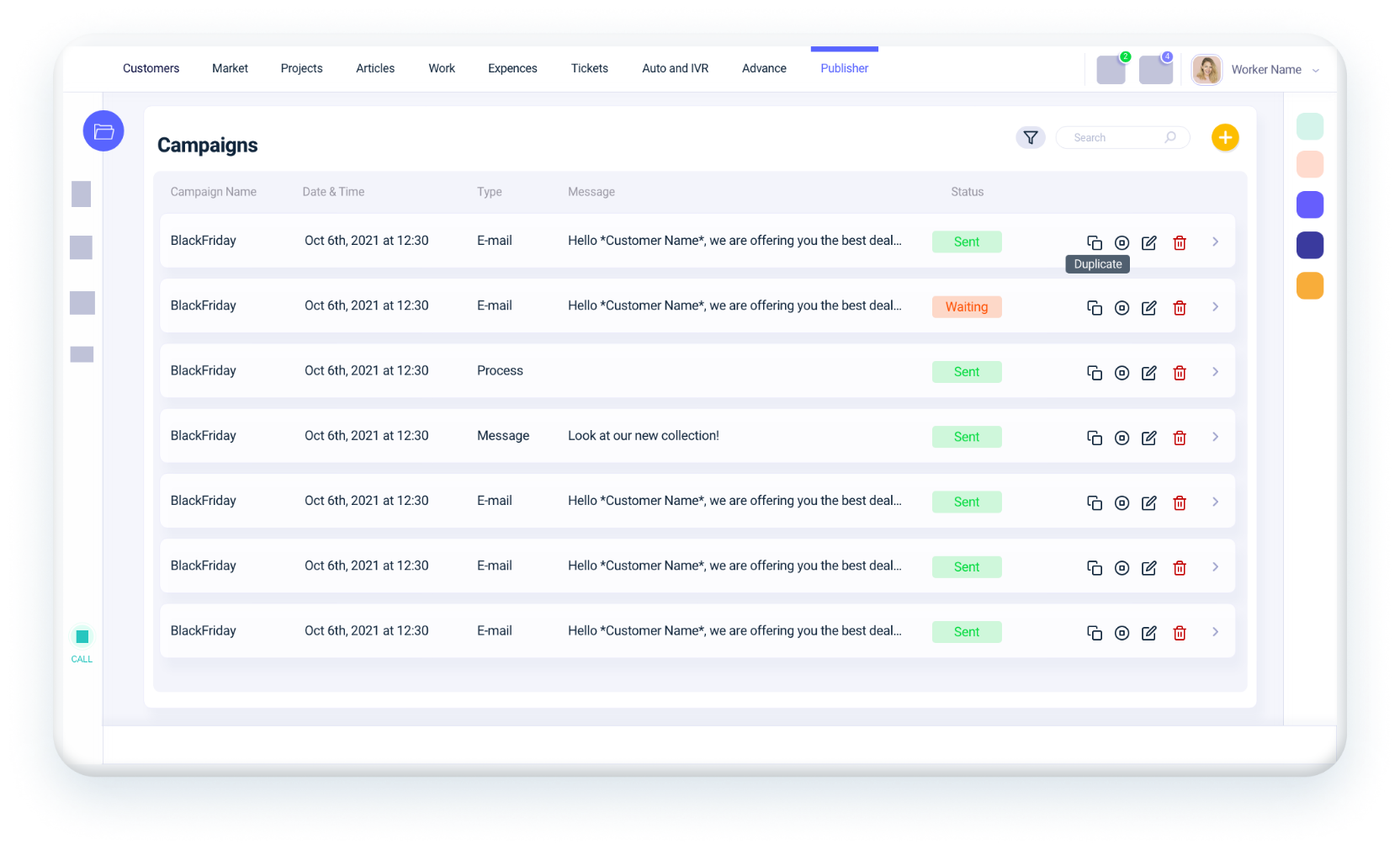Click the orange Waiting status badge
The image size is (1400, 850).
point(966,307)
